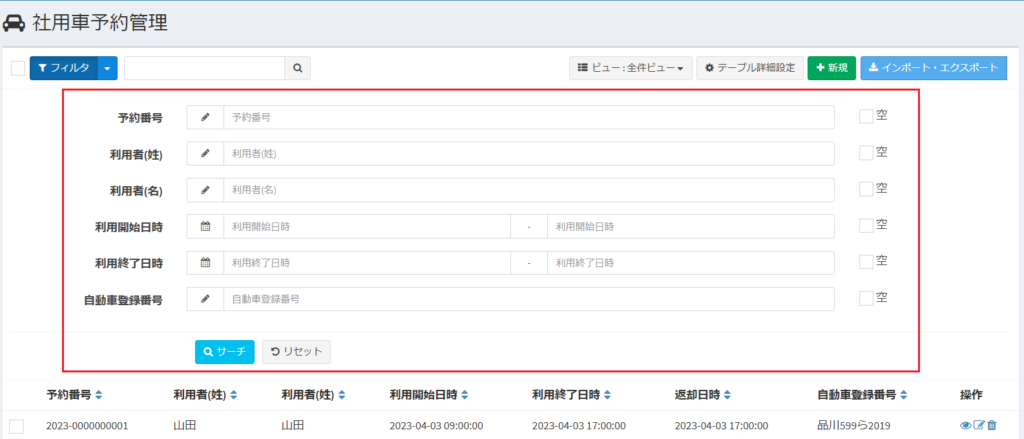Open インポート・エクスポート menu
This screenshot has height=439, width=1024.
pyautogui.click(x=933, y=68)
